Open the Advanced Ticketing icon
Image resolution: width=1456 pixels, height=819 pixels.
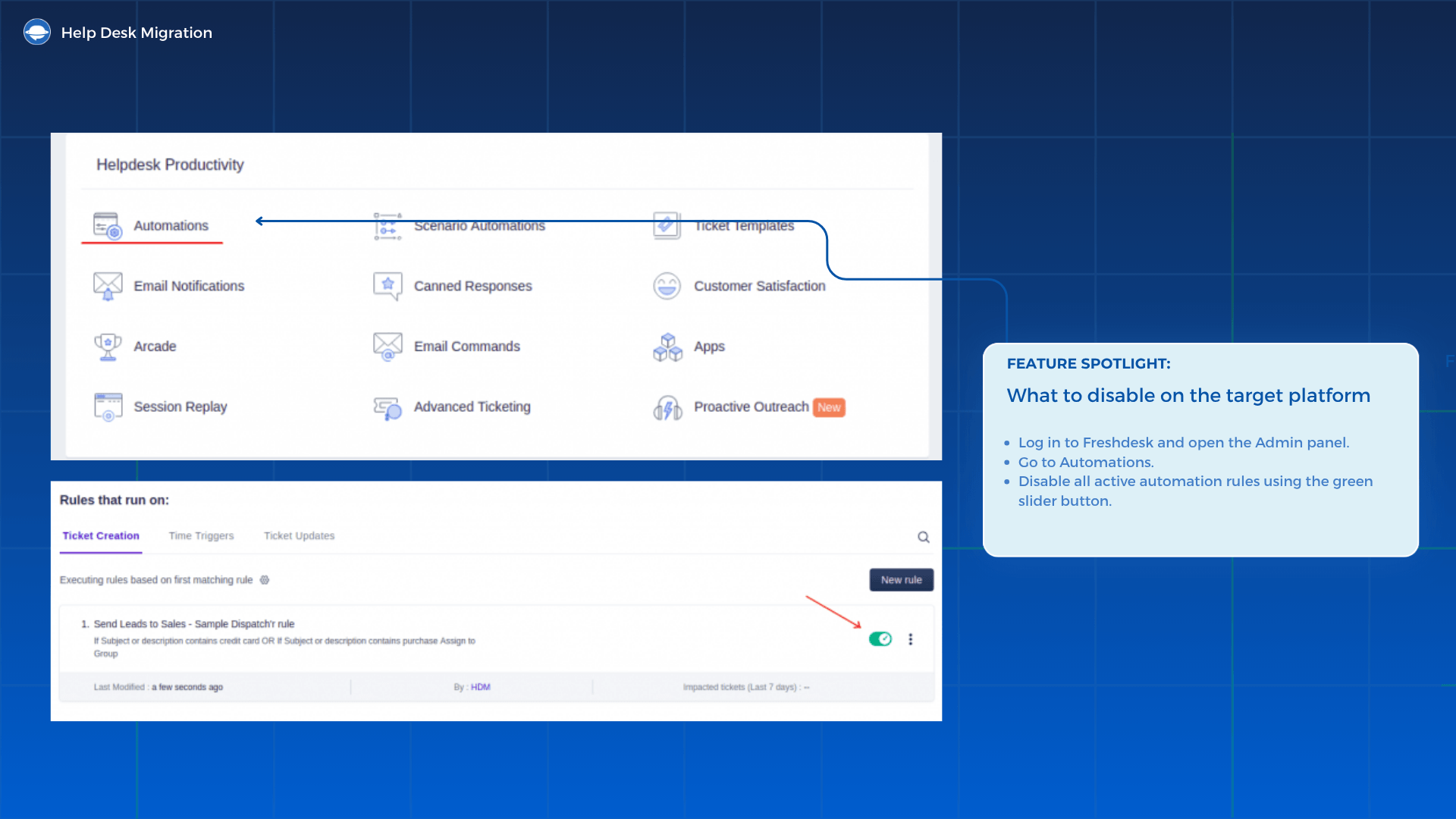point(388,407)
